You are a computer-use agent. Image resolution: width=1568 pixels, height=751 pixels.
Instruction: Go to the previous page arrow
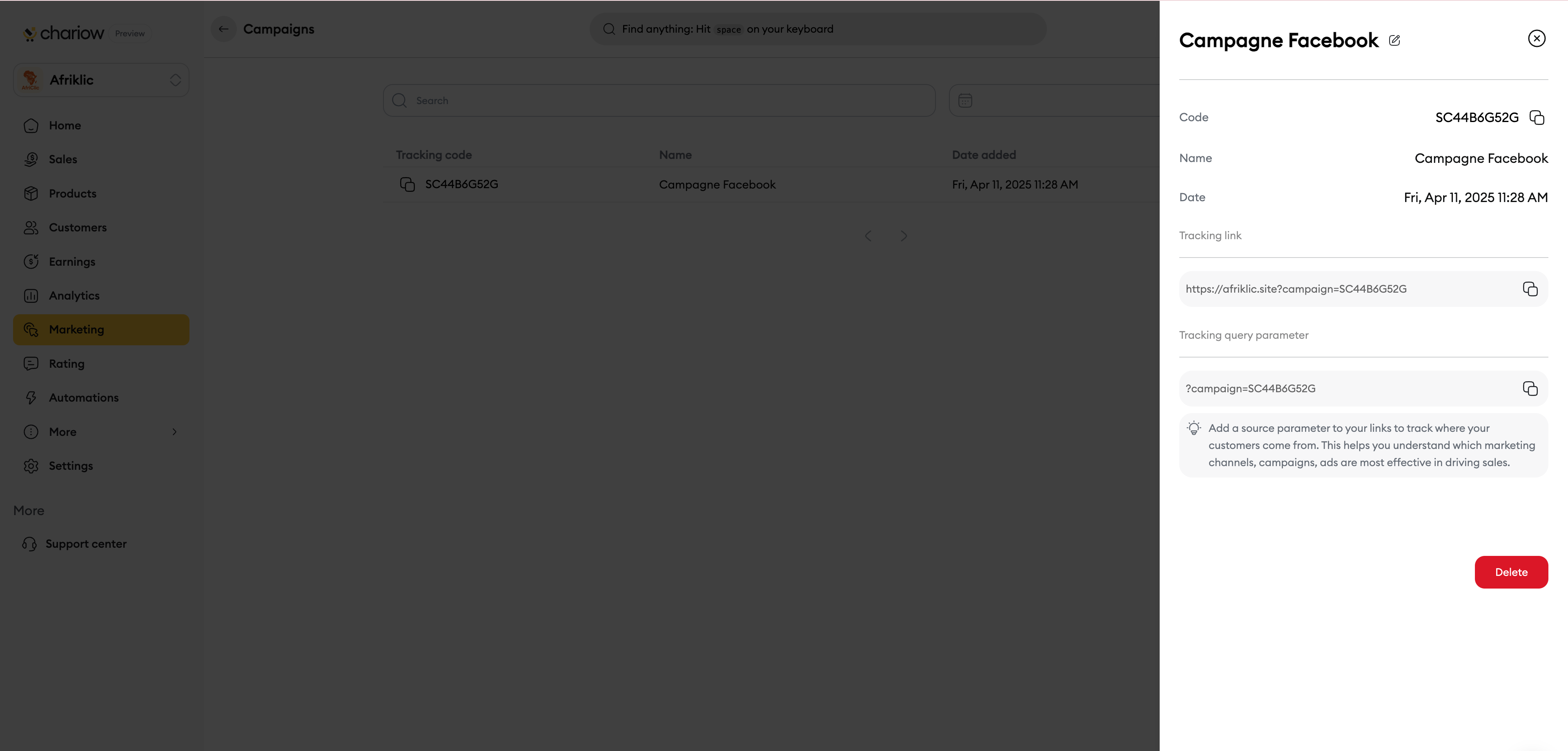[x=868, y=236]
